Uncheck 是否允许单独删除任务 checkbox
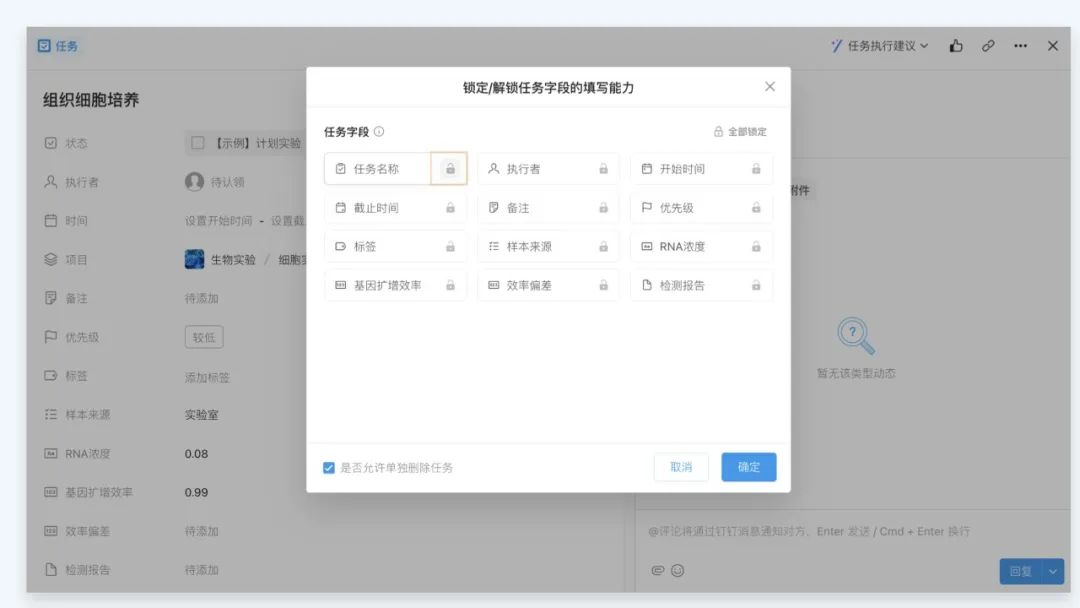This screenshot has height=608, width=1080. pos(329,468)
